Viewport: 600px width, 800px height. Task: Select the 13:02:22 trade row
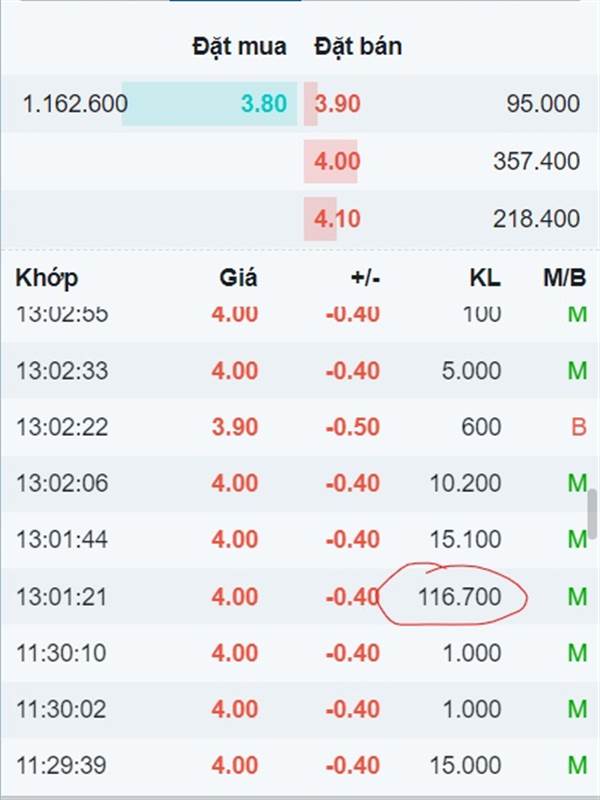click(x=300, y=427)
